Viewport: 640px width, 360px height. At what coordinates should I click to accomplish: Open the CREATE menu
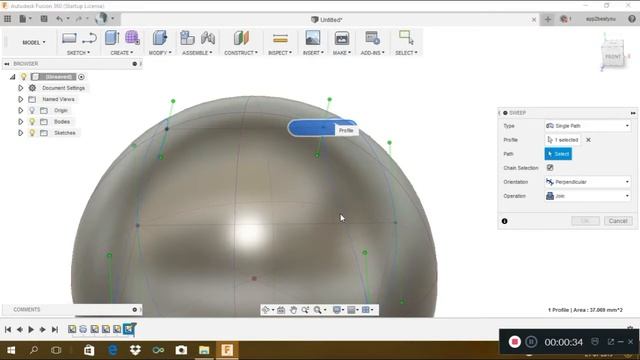122,53
